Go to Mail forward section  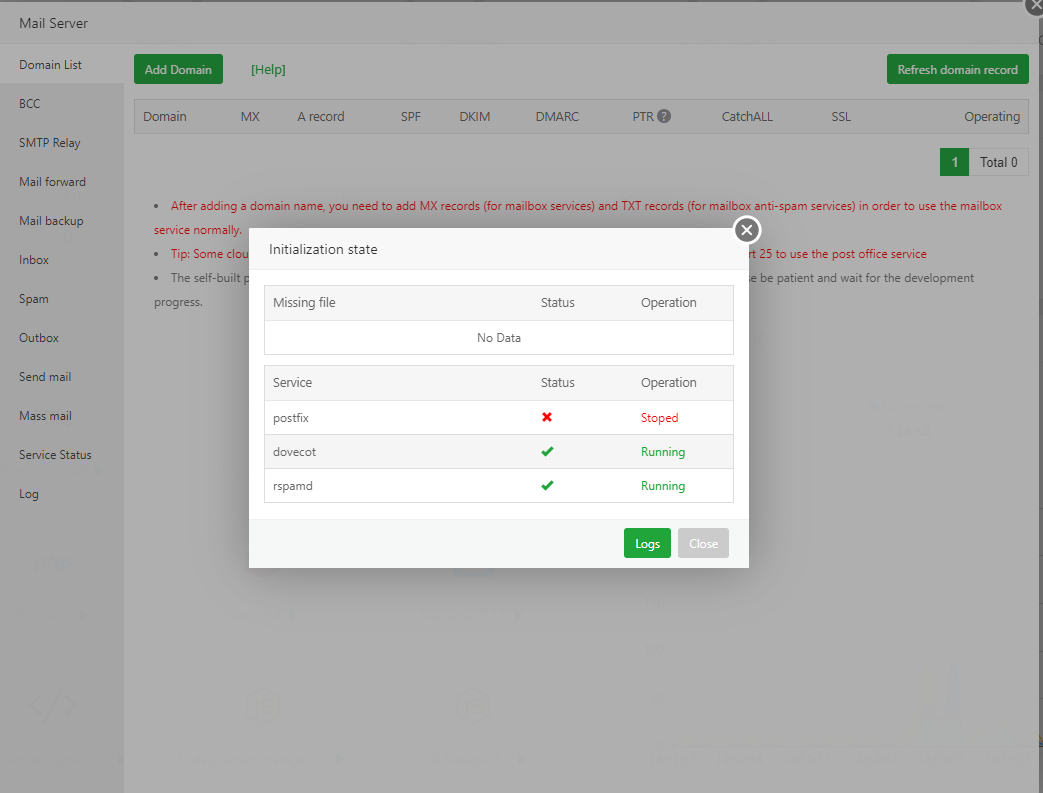click(x=62, y=182)
